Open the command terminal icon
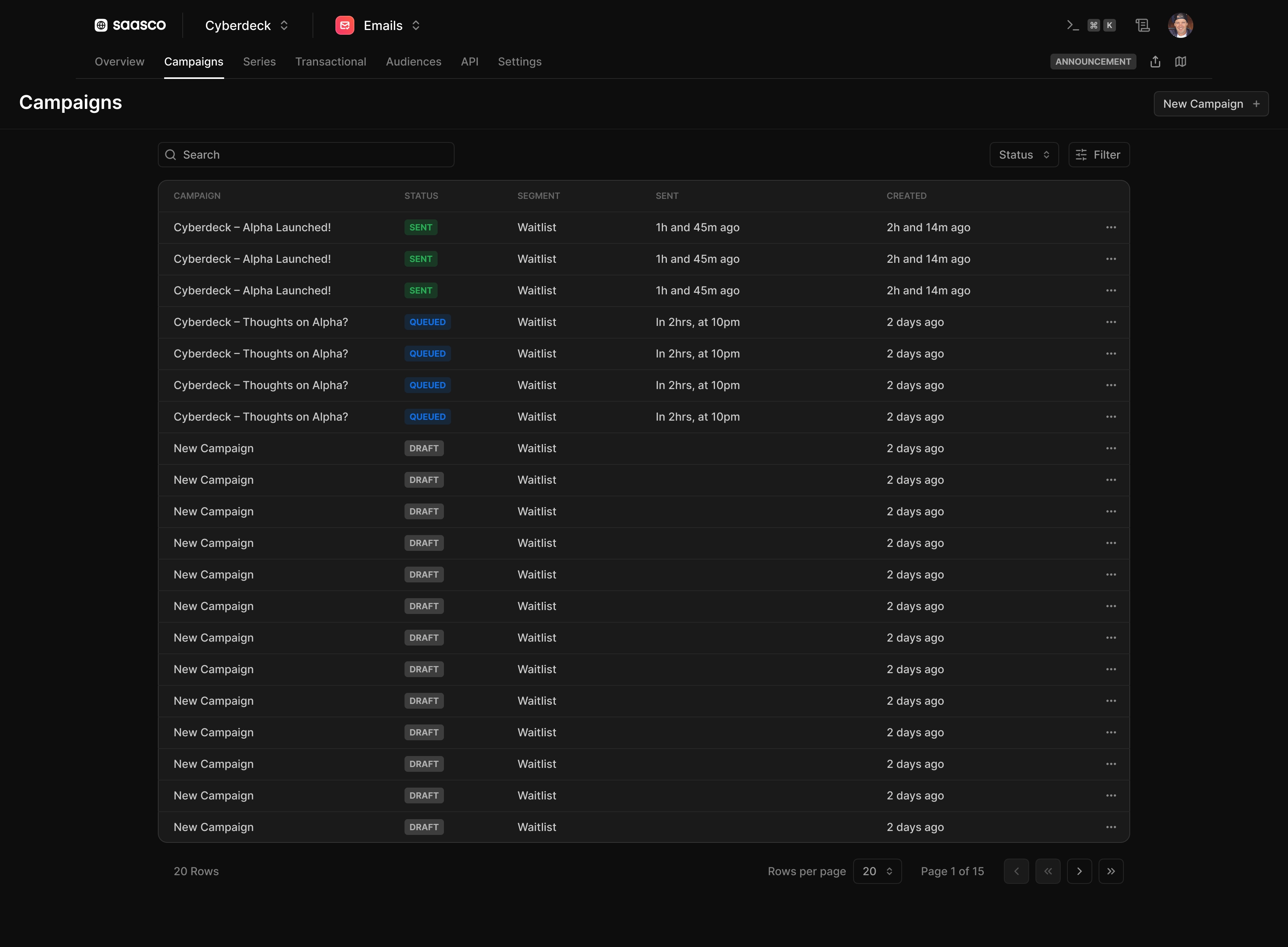This screenshot has width=1288, height=947. [x=1073, y=25]
